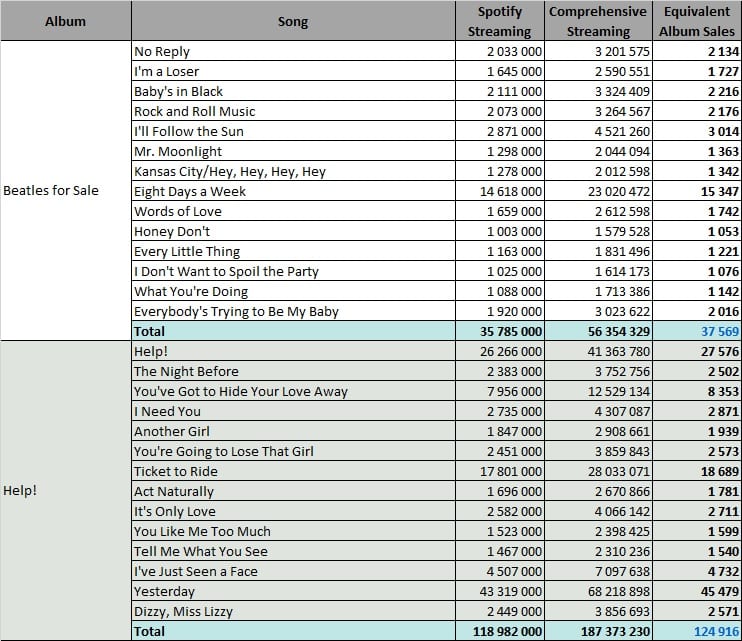Select the Mr. Moonlight song cell
Screen dimensions: 742x641
(293, 151)
